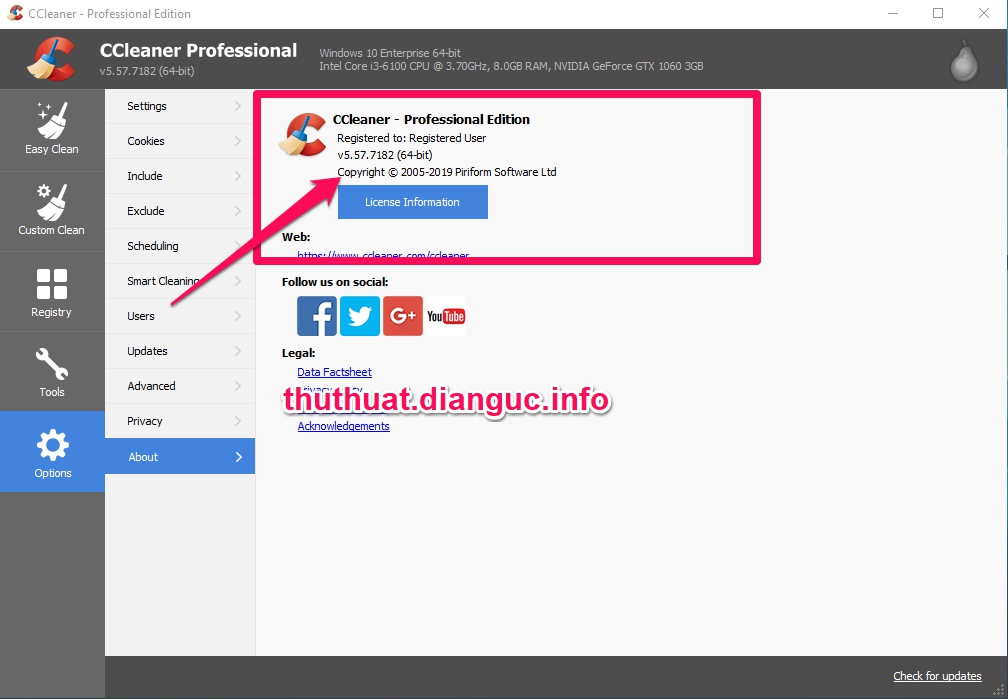Open the Exclude options page
Viewport: 1008px width, 699px height.
click(x=180, y=211)
